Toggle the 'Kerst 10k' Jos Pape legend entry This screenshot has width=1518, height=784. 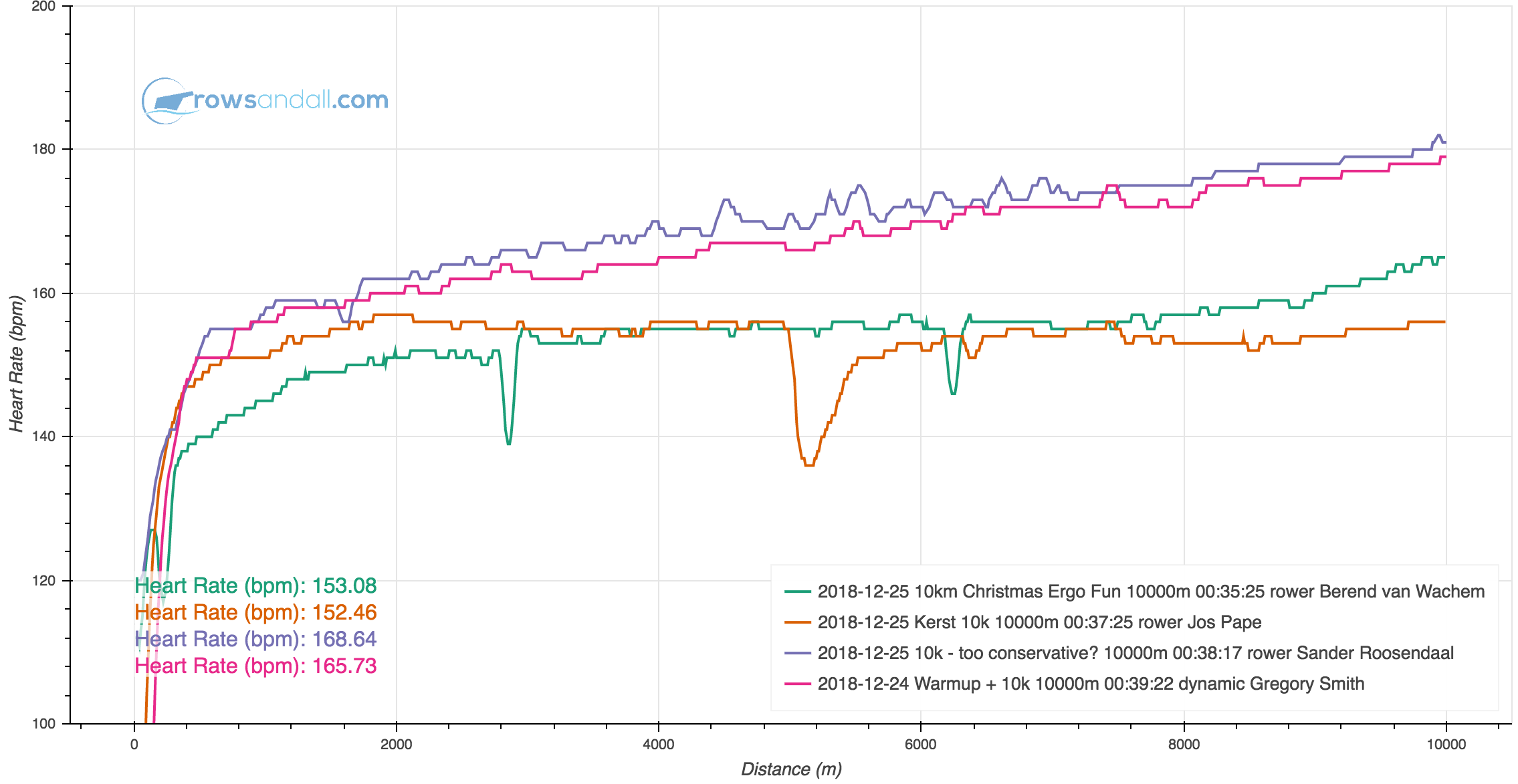(x=1039, y=622)
